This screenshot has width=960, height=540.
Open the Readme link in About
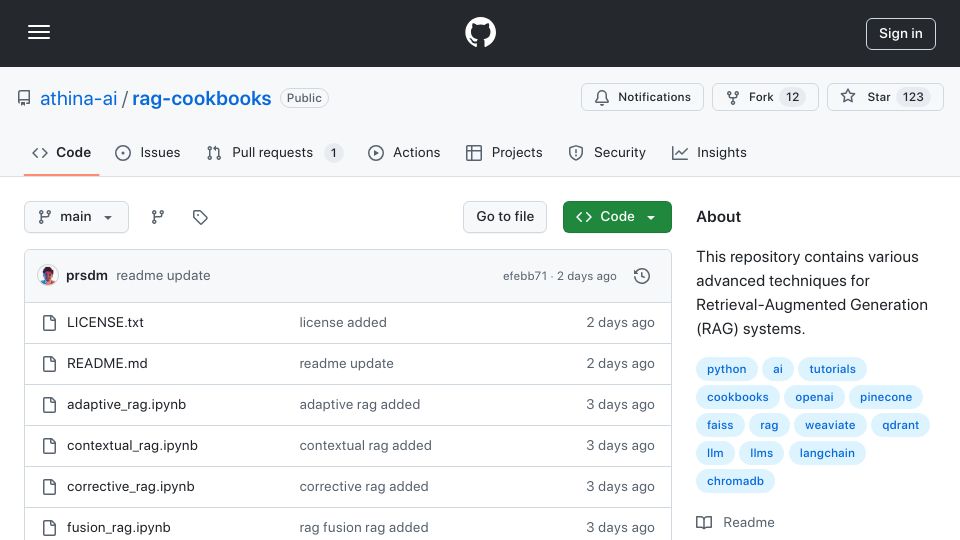pos(735,523)
